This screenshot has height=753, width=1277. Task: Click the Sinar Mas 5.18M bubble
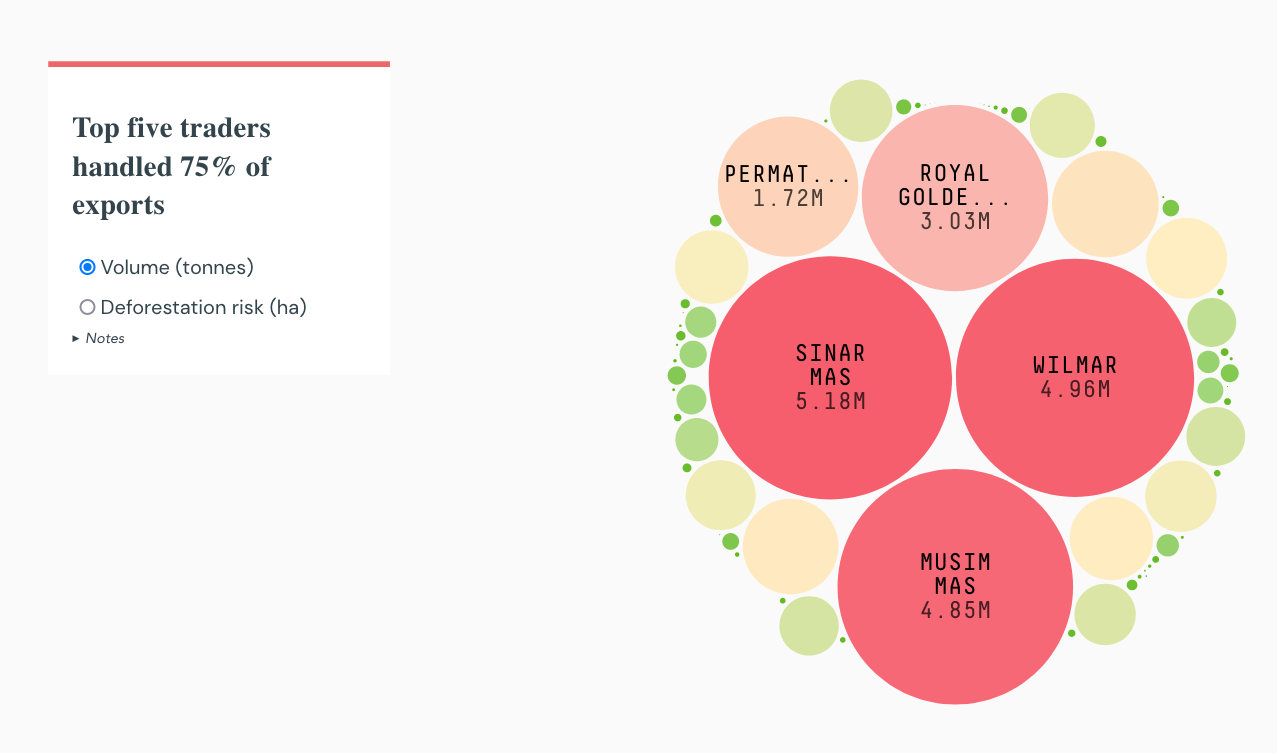point(830,378)
